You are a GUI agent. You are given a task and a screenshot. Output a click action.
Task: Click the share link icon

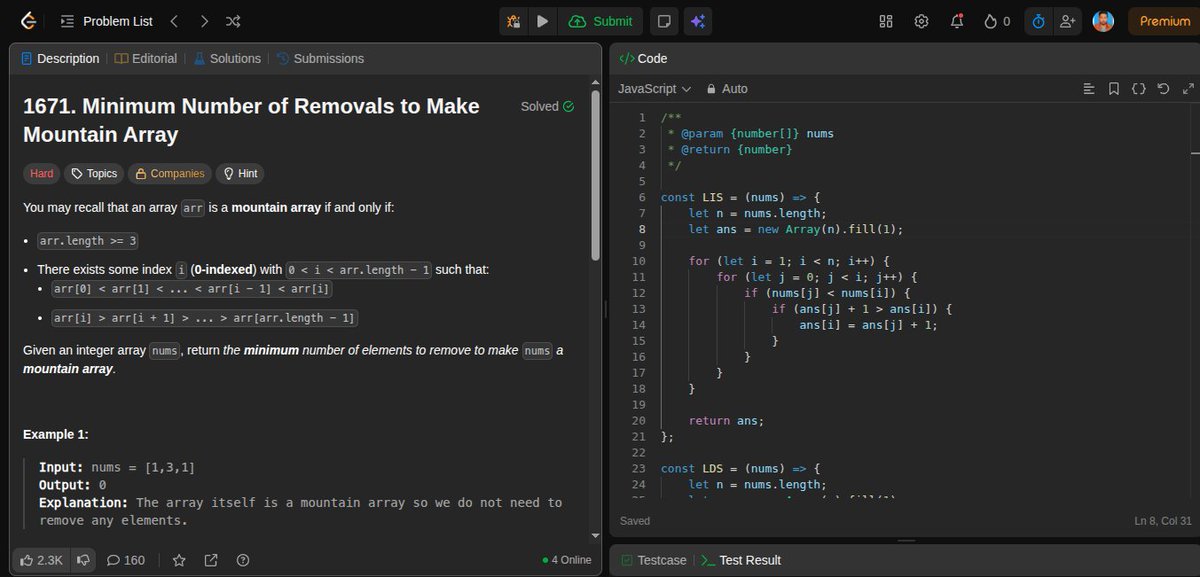coord(211,560)
